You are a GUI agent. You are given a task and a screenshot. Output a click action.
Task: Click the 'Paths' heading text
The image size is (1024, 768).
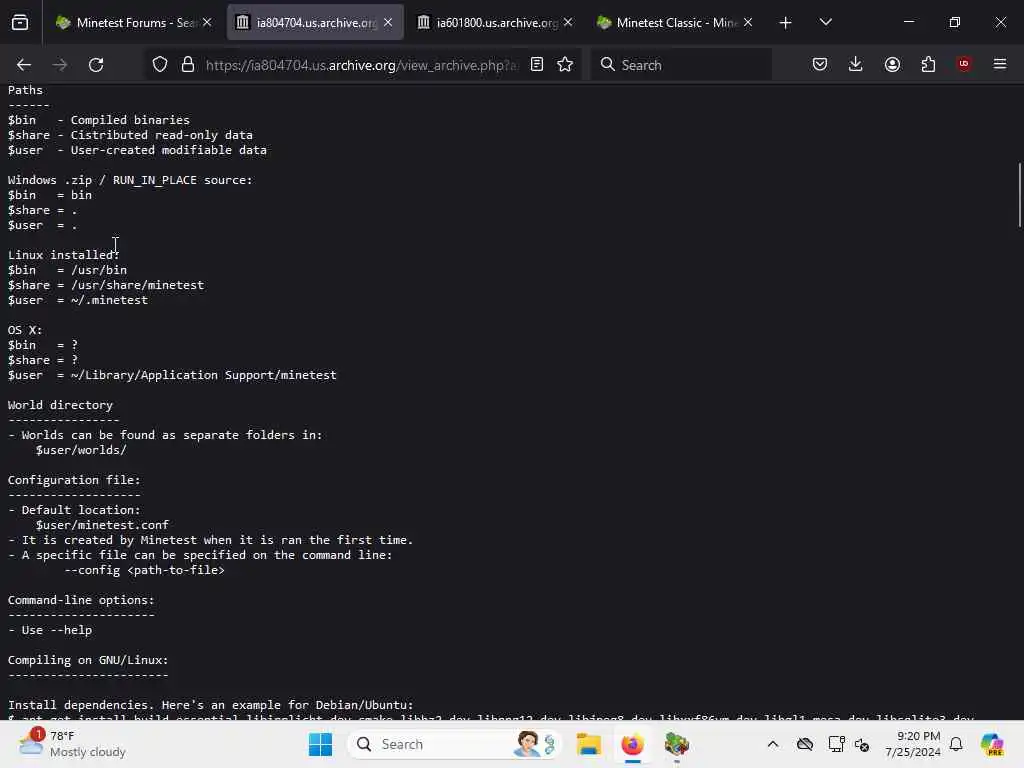[x=25, y=90]
